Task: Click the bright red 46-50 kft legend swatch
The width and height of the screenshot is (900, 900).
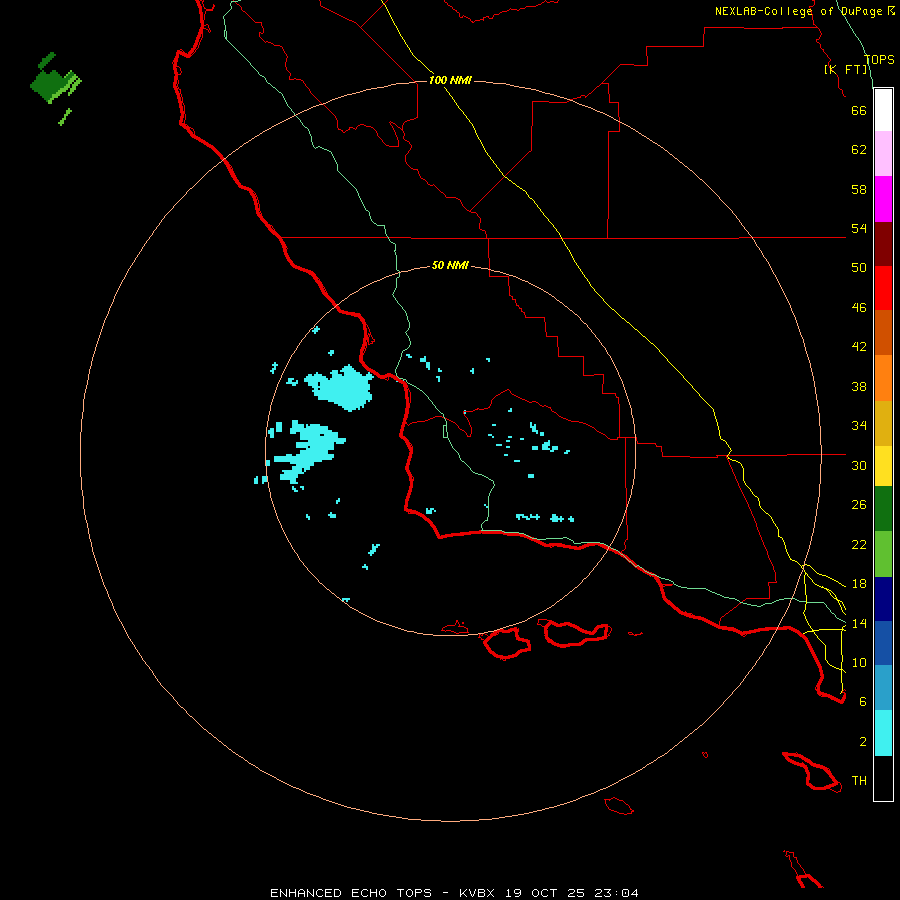Action: click(x=883, y=288)
